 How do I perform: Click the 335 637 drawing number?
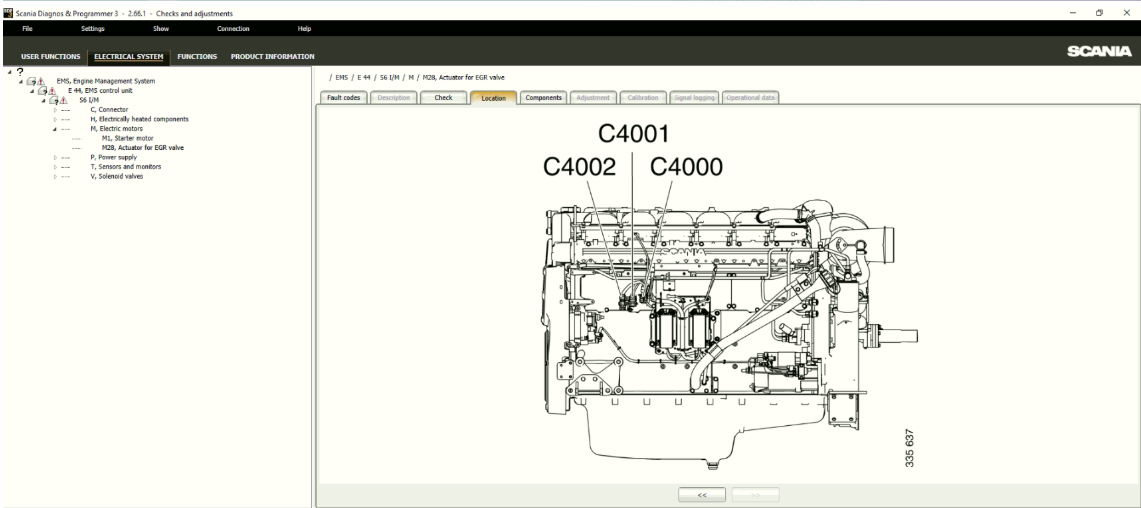tap(910, 448)
